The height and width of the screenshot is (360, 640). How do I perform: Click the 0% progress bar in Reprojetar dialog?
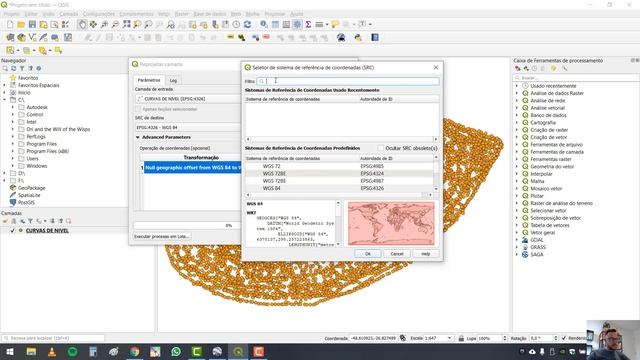click(187, 225)
